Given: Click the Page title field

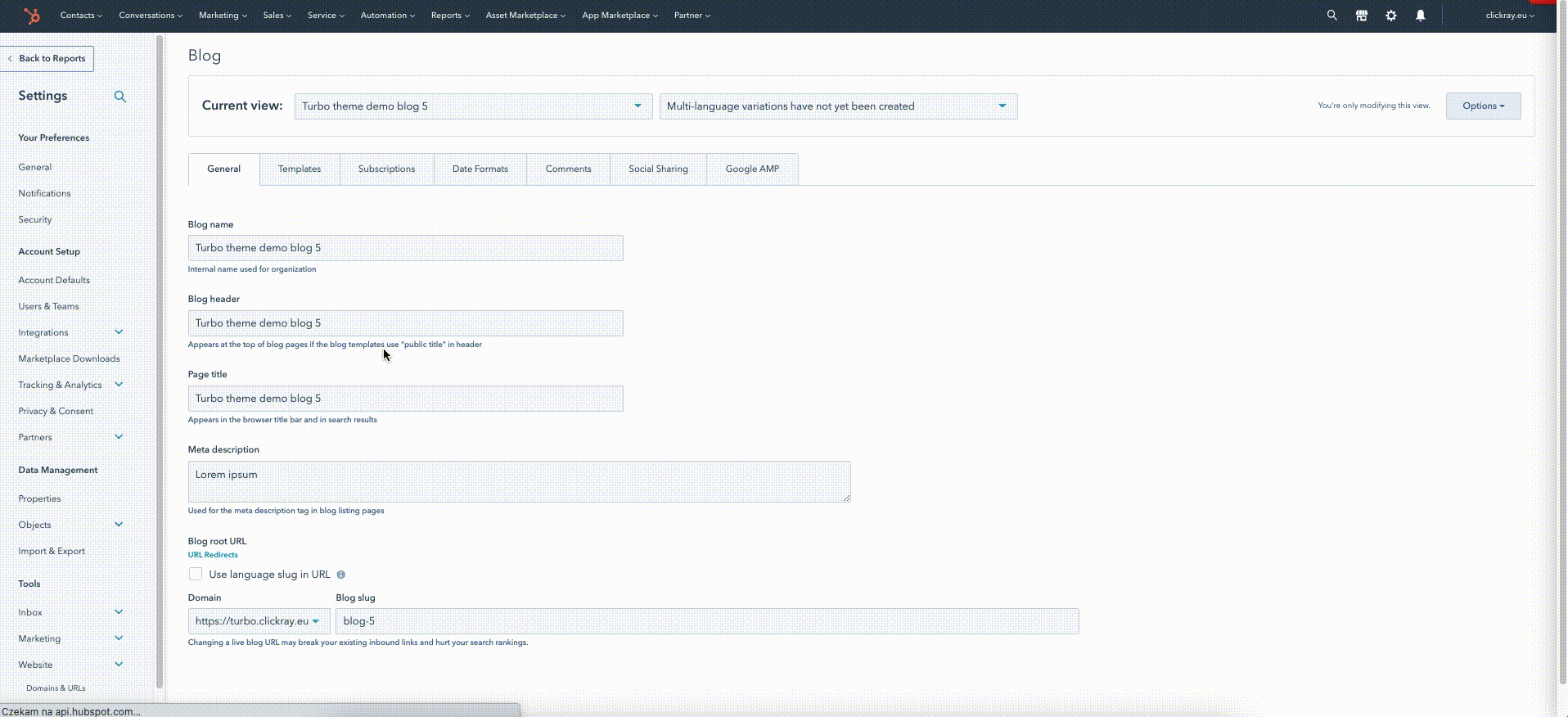Looking at the screenshot, I should click(405, 399).
